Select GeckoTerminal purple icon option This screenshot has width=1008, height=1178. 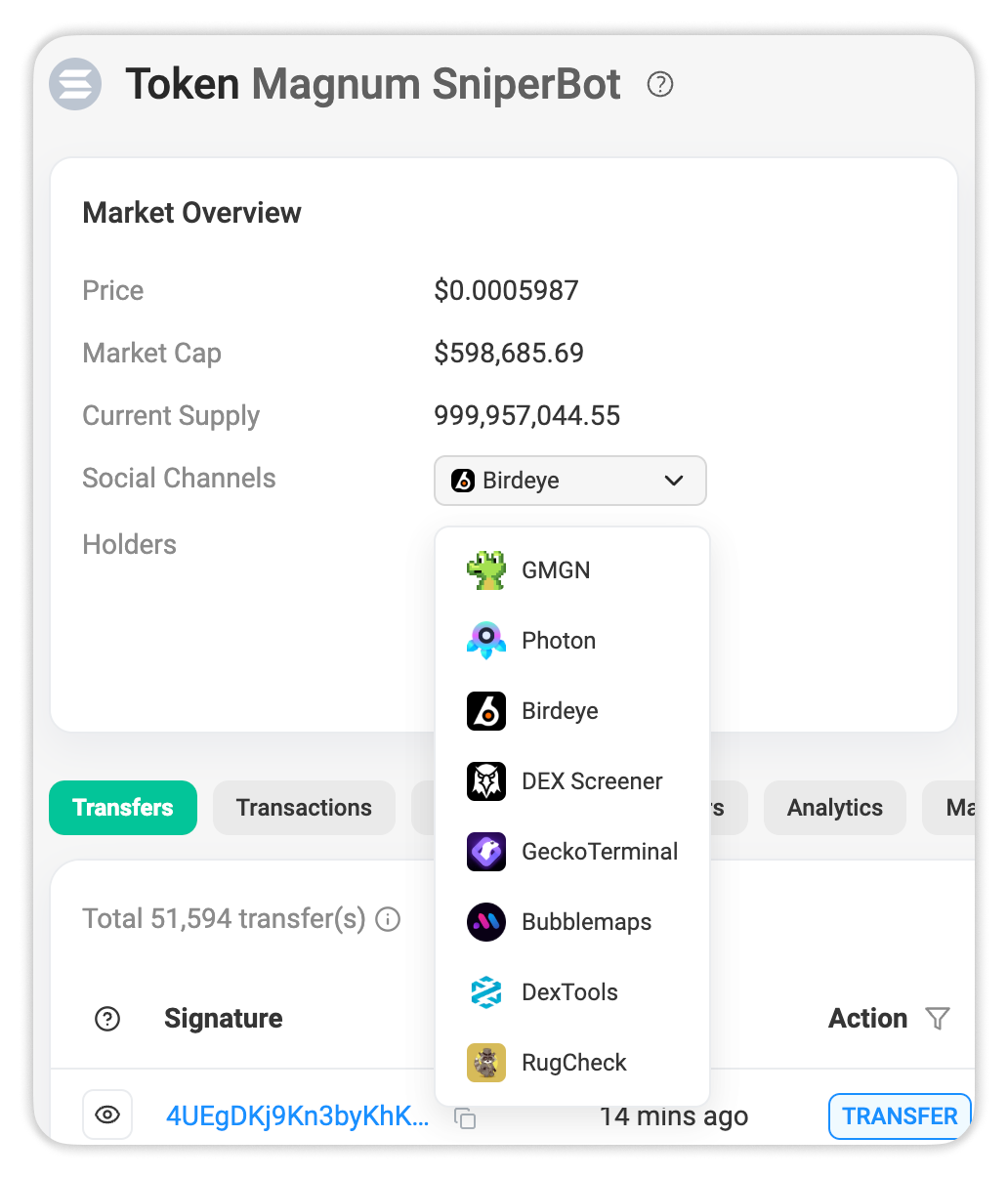(x=485, y=852)
